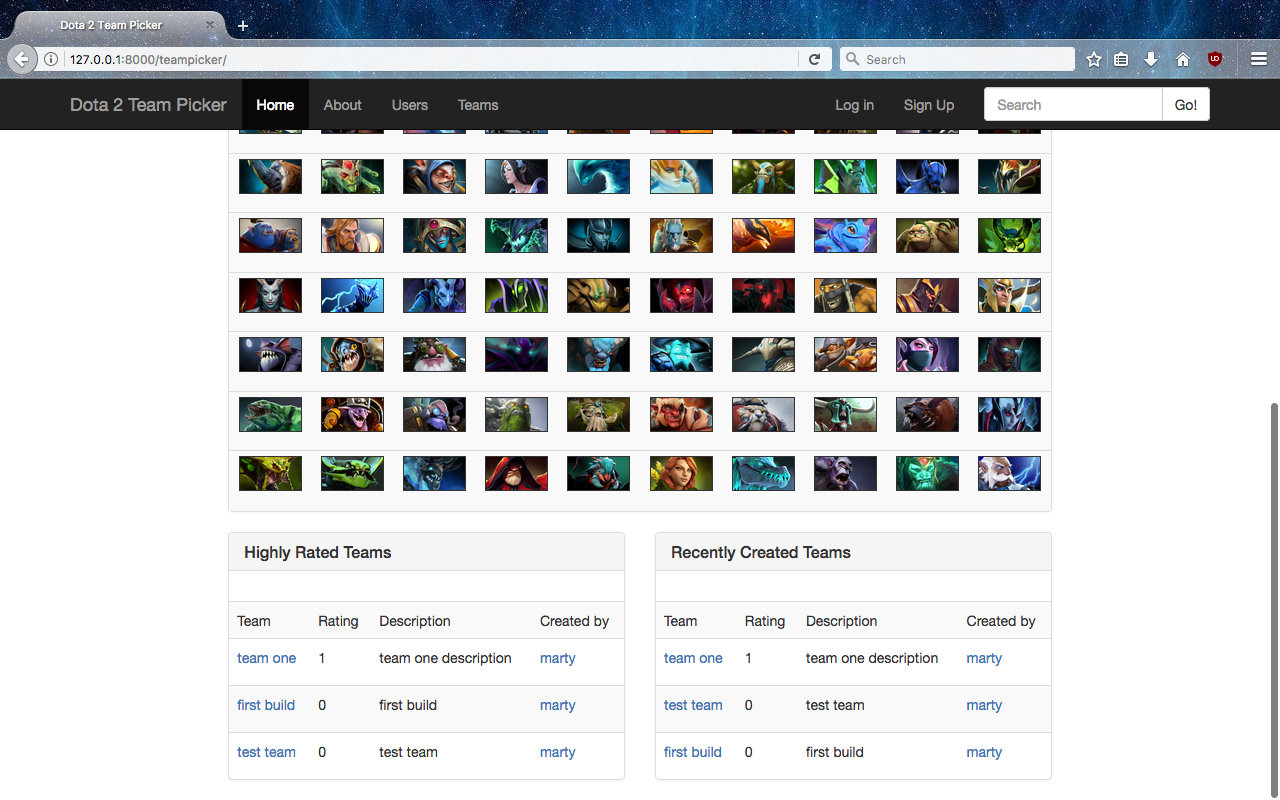Viewport: 1280px width, 800px height.
Task: Open 'team one' in Highly Rated Teams
Action: coord(267,658)
